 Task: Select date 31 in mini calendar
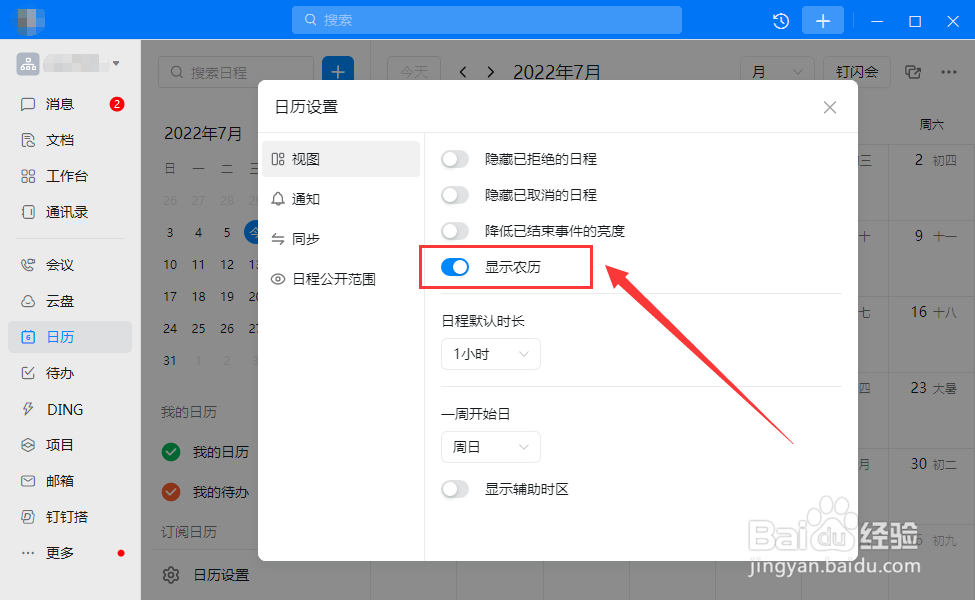click(170, 361)
